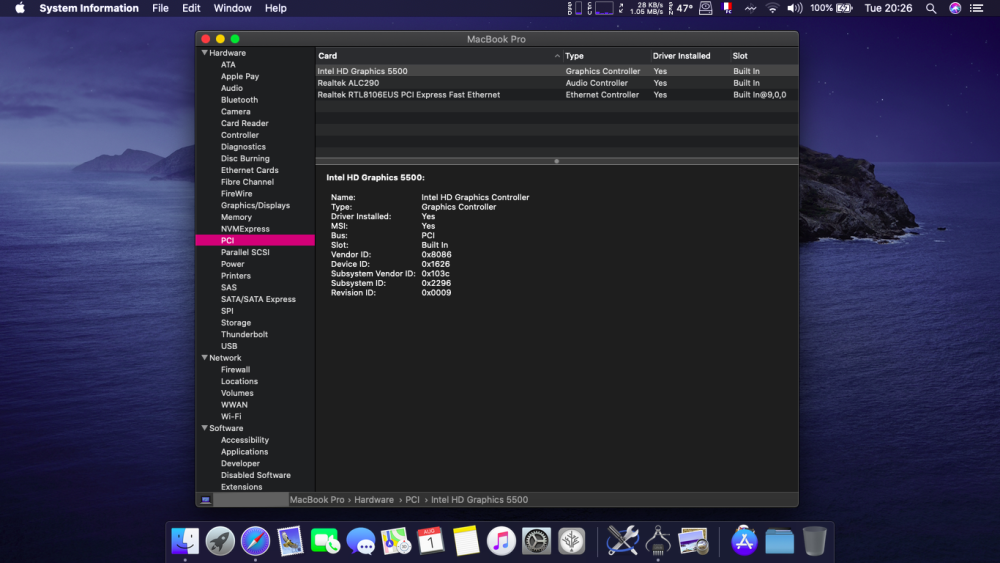The image size is (1000, 563).
Task: Collapse the Hardware section triangle
Action: tap(204, 53)
